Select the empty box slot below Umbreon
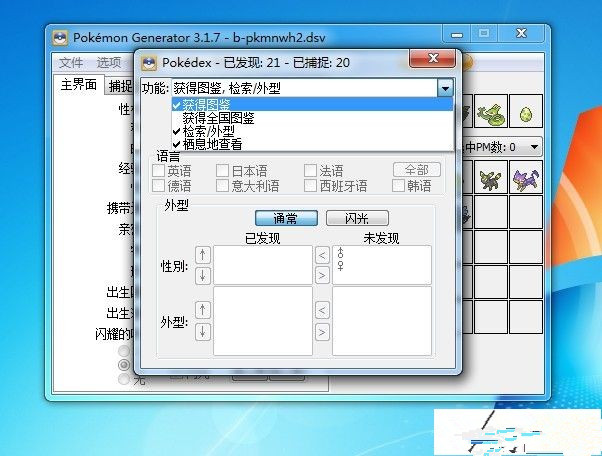 (x=491, y=212)
